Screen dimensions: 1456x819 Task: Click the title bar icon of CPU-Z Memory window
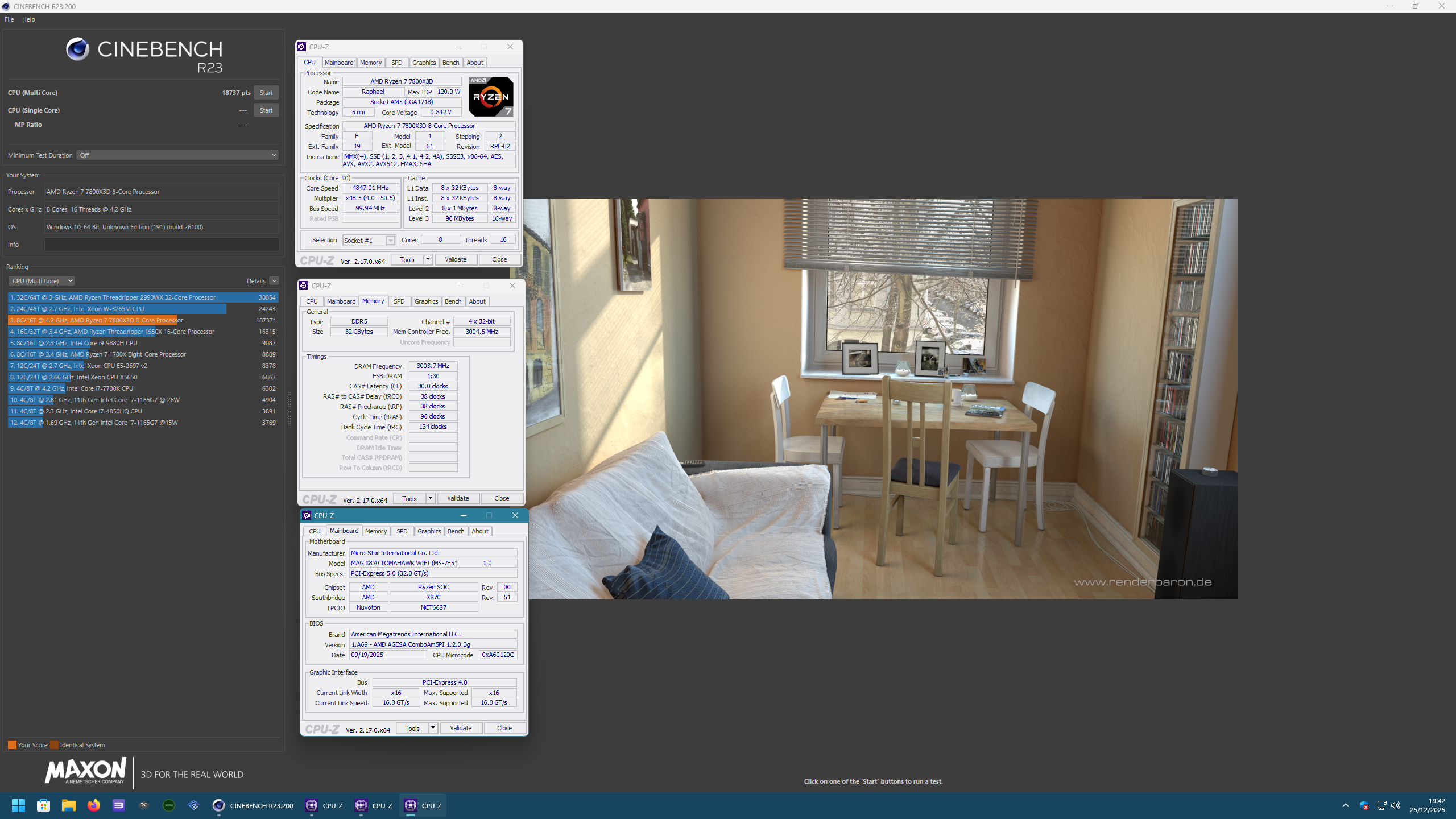point(304,286)
